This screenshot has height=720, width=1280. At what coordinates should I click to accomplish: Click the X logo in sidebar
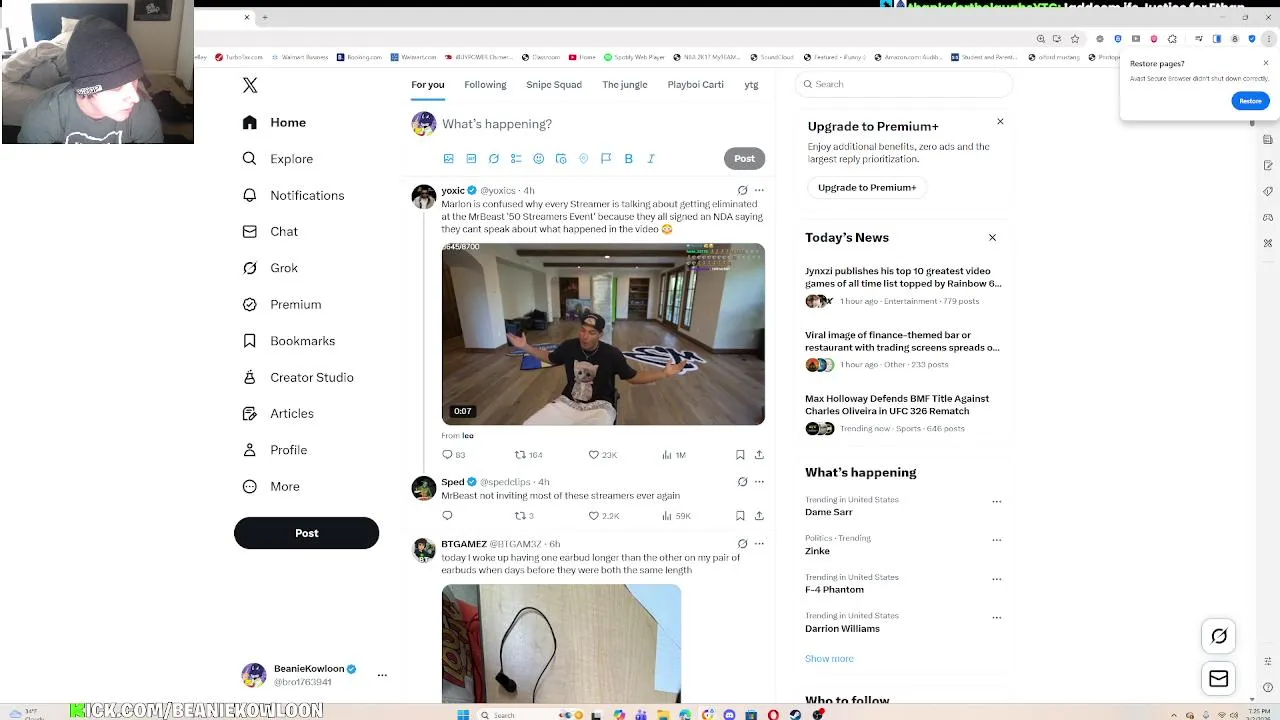(x=250, y=86)
